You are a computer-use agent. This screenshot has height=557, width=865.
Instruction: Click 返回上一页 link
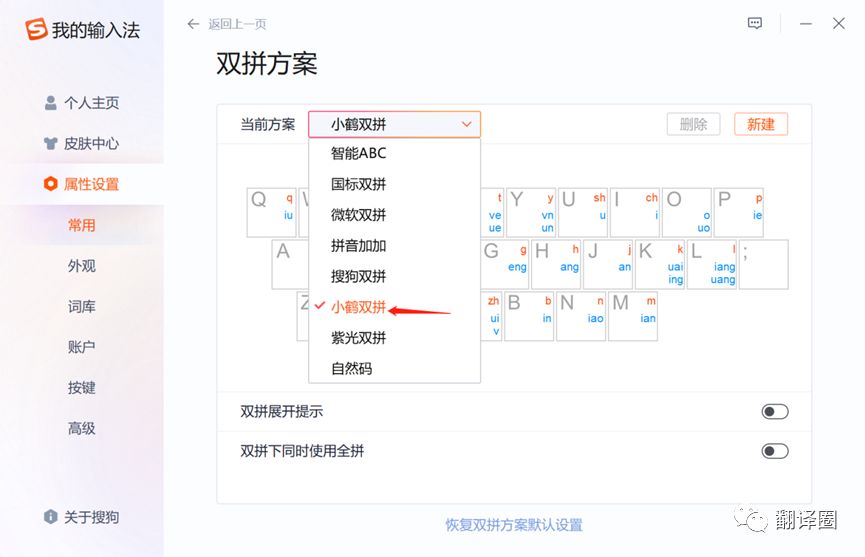pyautogui.click(x=237, y=24)
